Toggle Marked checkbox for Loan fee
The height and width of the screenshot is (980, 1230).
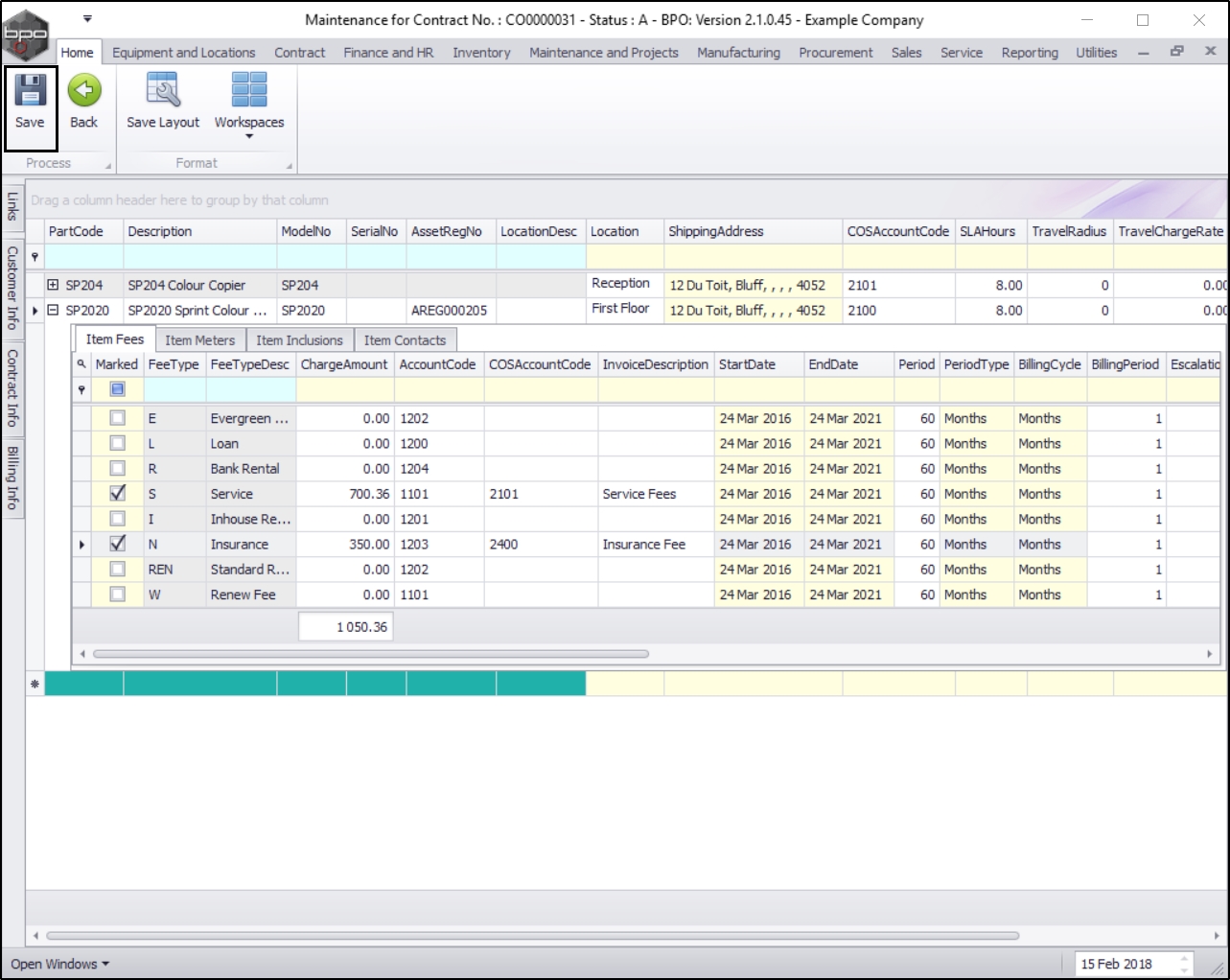(117, 443)
